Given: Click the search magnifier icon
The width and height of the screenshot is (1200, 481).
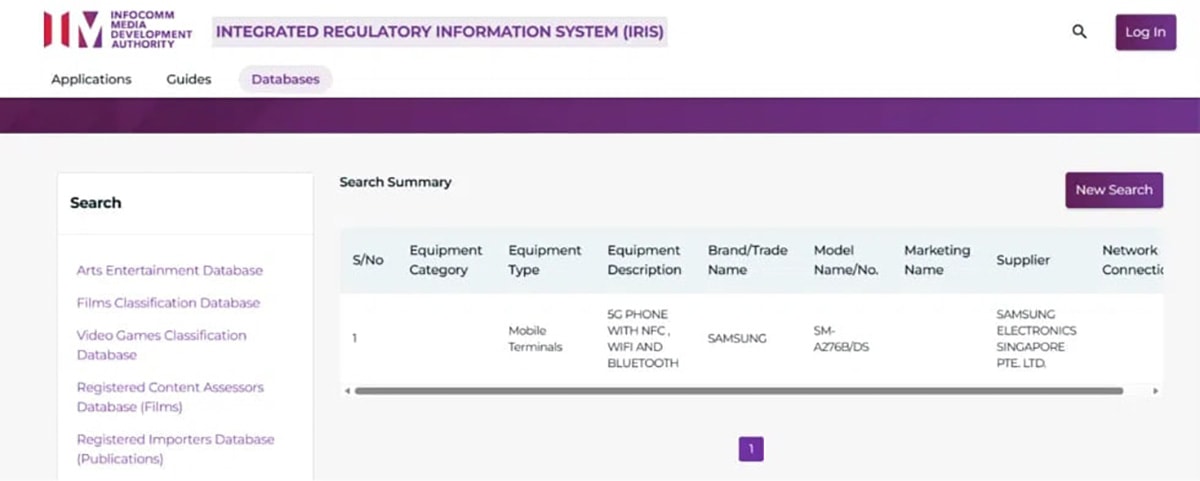Looking at the screenshot, I should [1079, 31].
